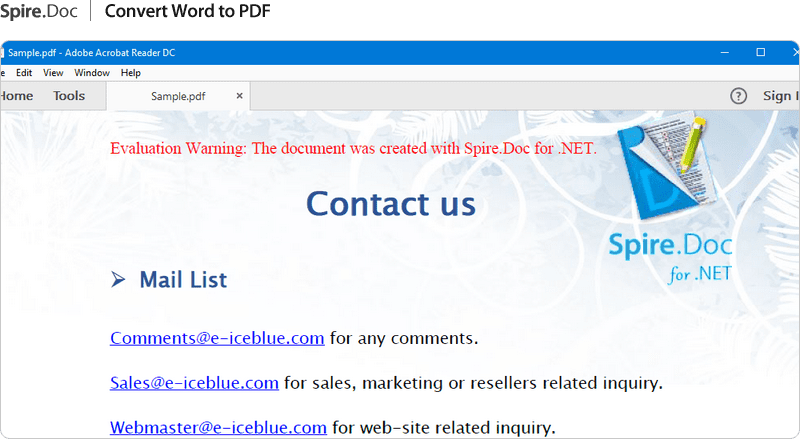The image size is (800, 440).
Task: Open the Comments@e-iceblue.com email link
Action: [217, 338]
